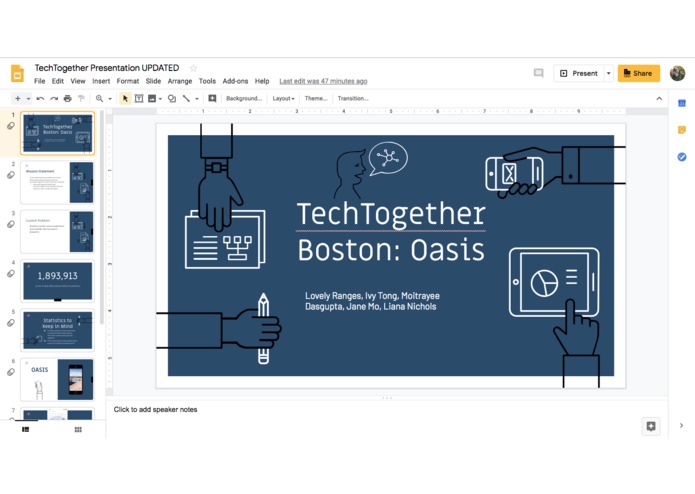Click the title 'TechTogether' text on slide
Viewport: 695px width, 494px height.
[x=391, y=214]
